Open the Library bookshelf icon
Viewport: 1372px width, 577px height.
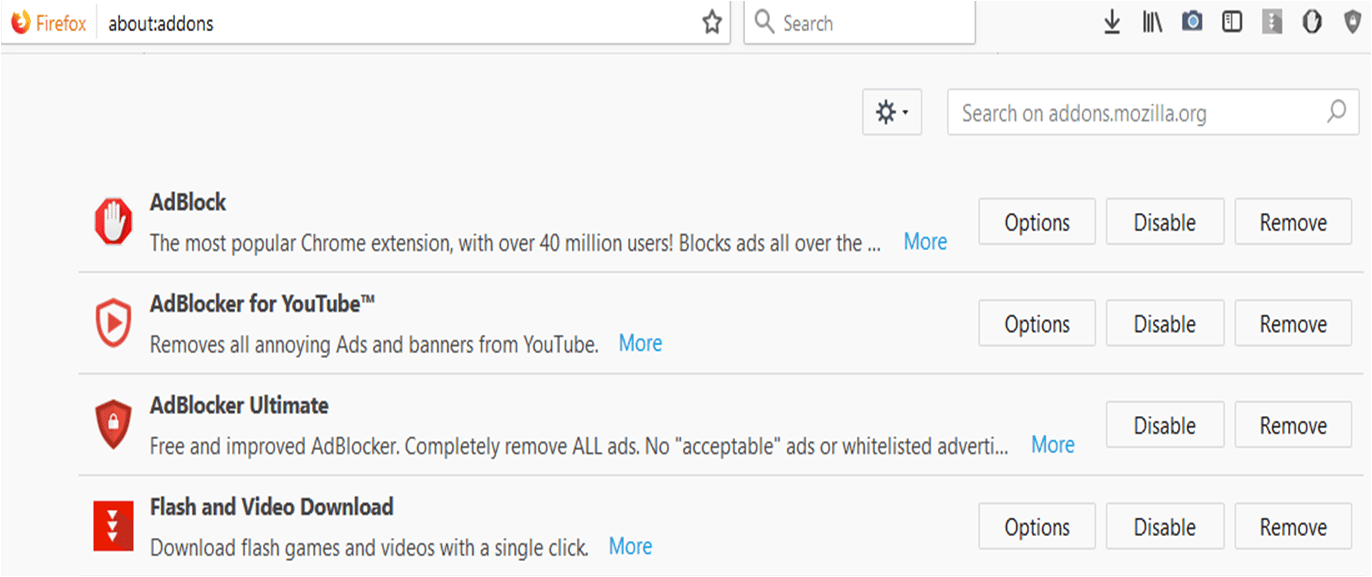pyautogui.click(x=1152, y=22)
